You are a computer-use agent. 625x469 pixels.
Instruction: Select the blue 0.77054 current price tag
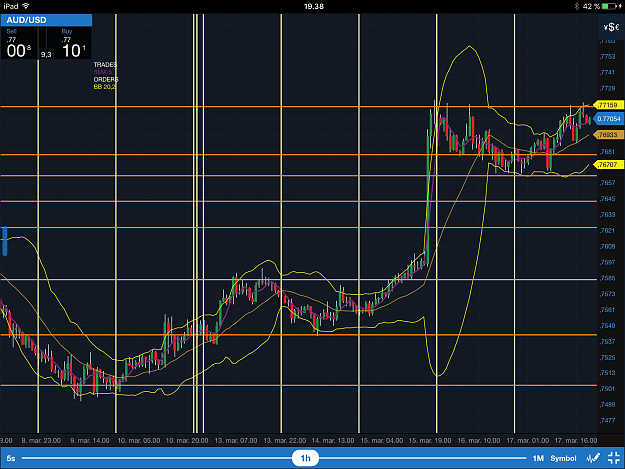pyautogui.click(x=609, y=119)
